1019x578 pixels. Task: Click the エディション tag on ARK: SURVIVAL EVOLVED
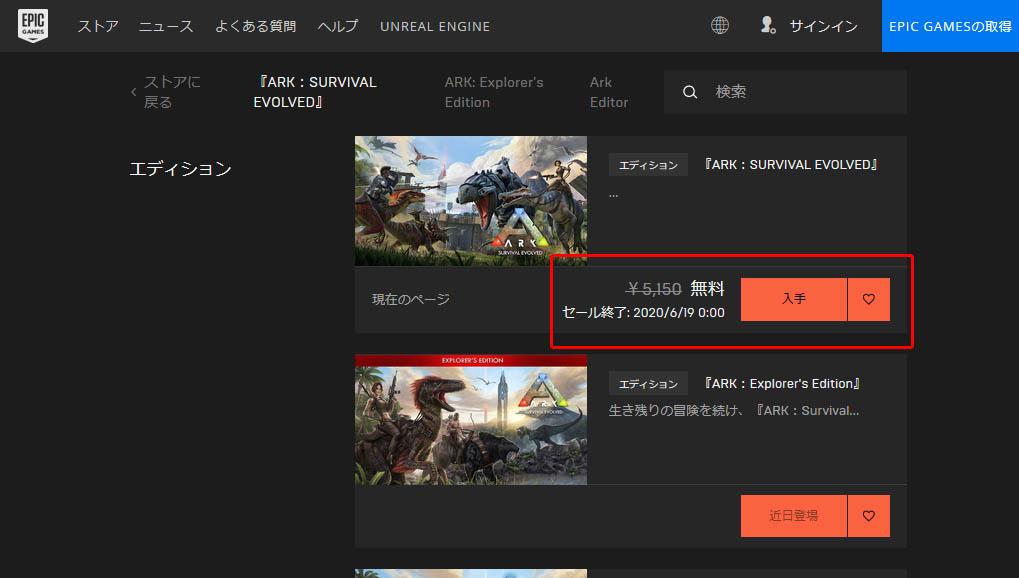648,165
